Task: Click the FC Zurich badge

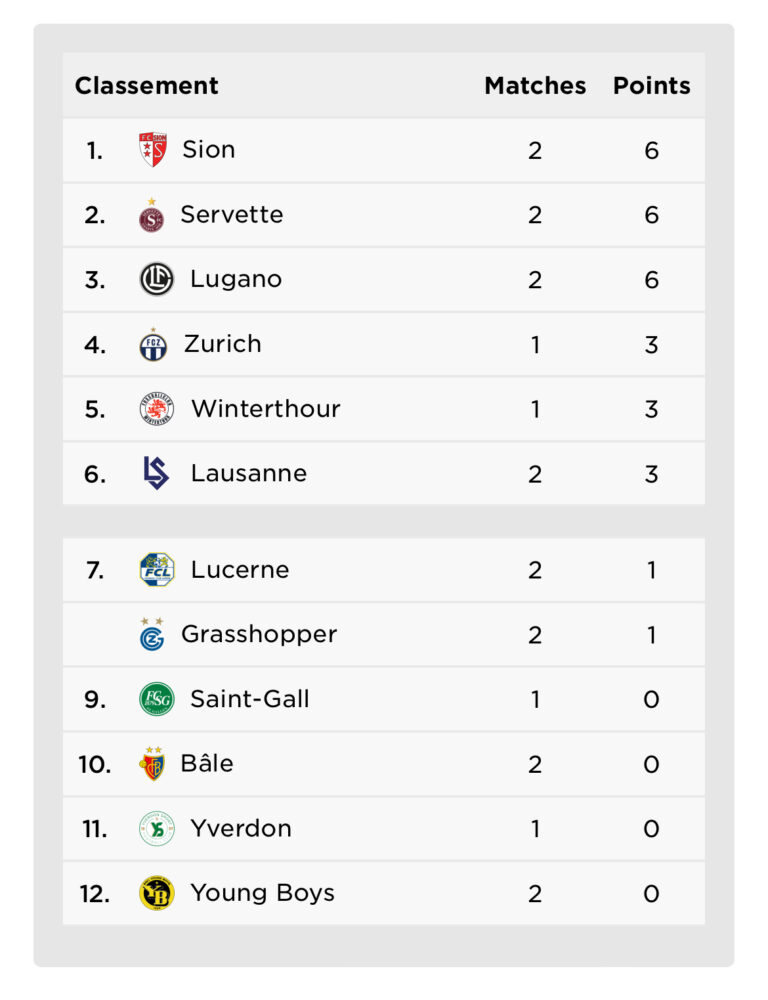Action: pos(153,344)
